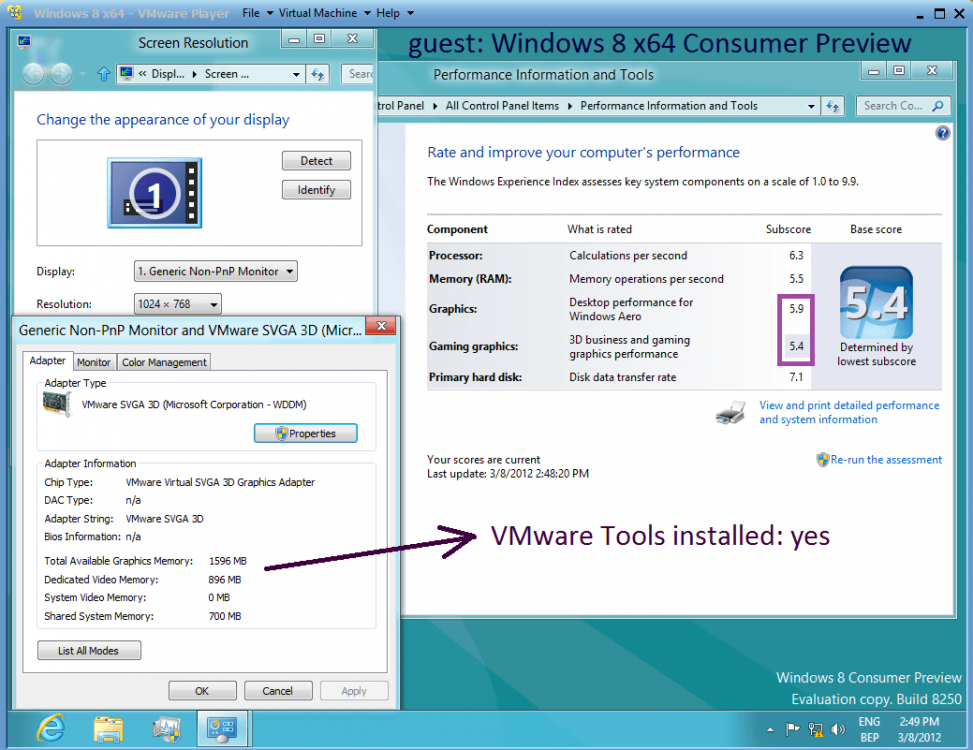Click the All Control Panel Items breadcrumb
The image size is (973, 750).
502,106
